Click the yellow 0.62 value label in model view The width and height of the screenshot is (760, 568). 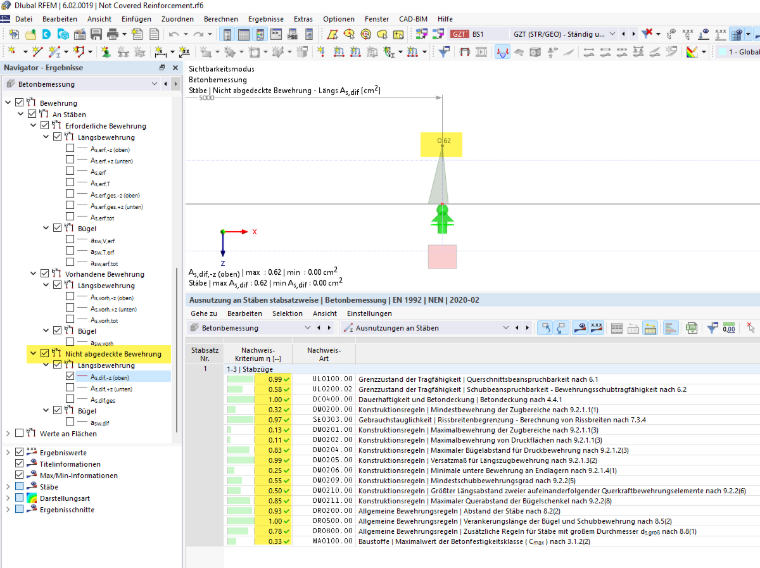(441, 144)
